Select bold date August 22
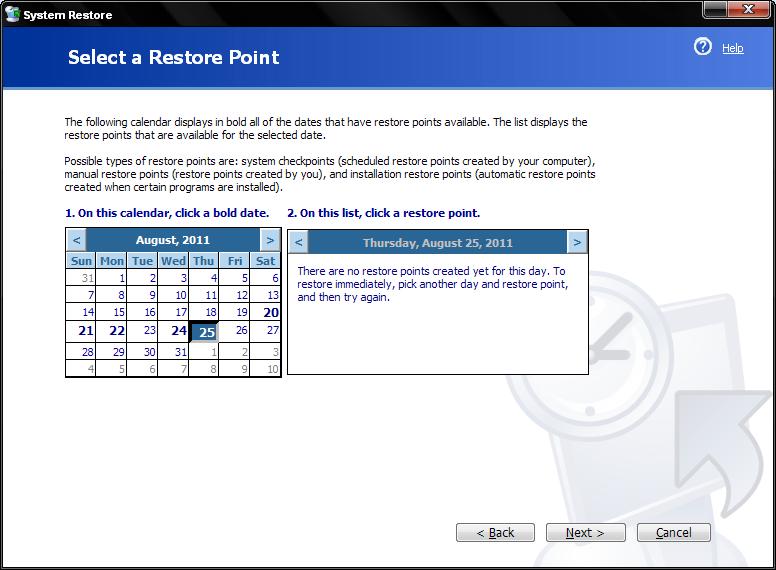This screenshot has width=776, height=570. click(117, 331)
